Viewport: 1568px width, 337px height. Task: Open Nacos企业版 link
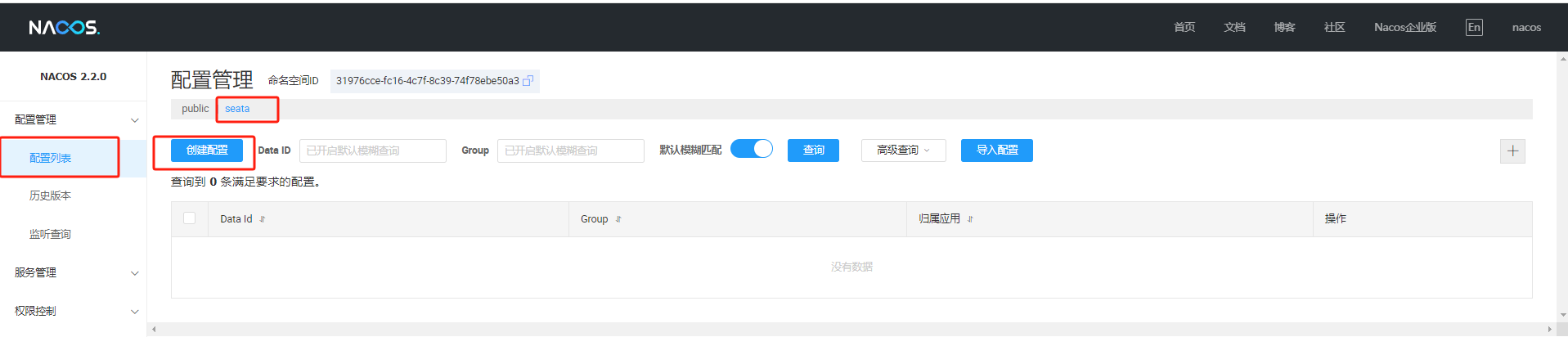click(1405, 27)
